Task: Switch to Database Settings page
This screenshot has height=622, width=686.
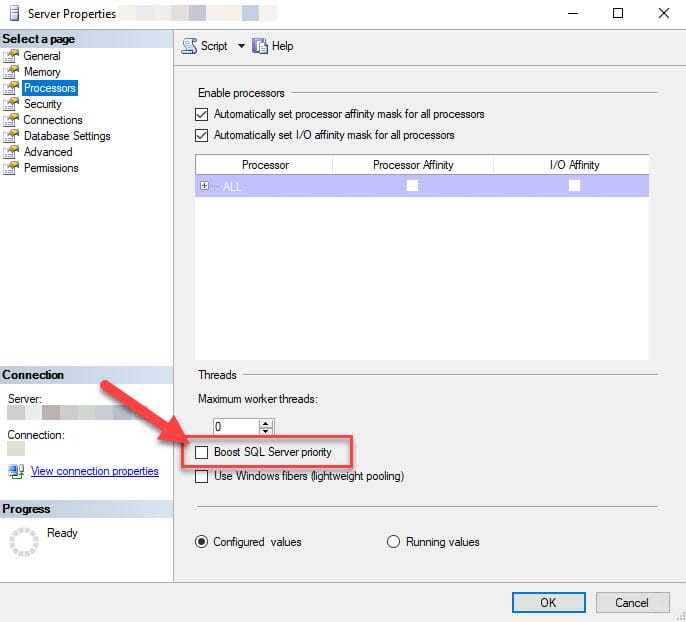Action: pyautogui.click(x=67, y=136)
